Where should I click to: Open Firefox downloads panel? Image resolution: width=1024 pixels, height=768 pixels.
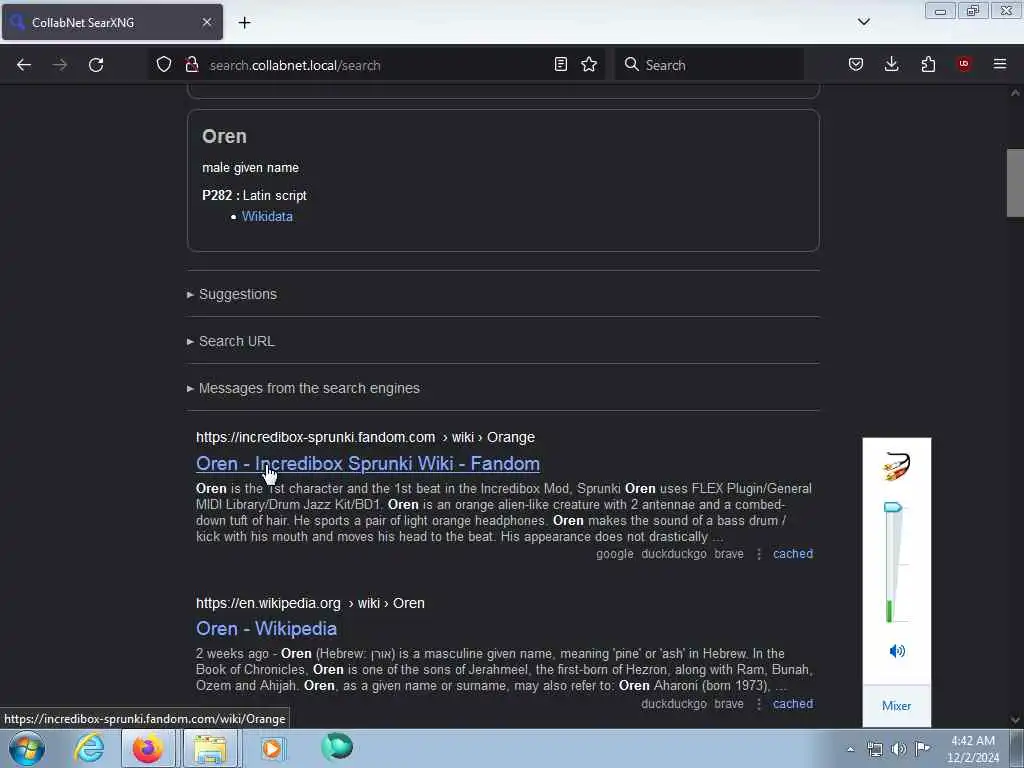tap(891, 64)
